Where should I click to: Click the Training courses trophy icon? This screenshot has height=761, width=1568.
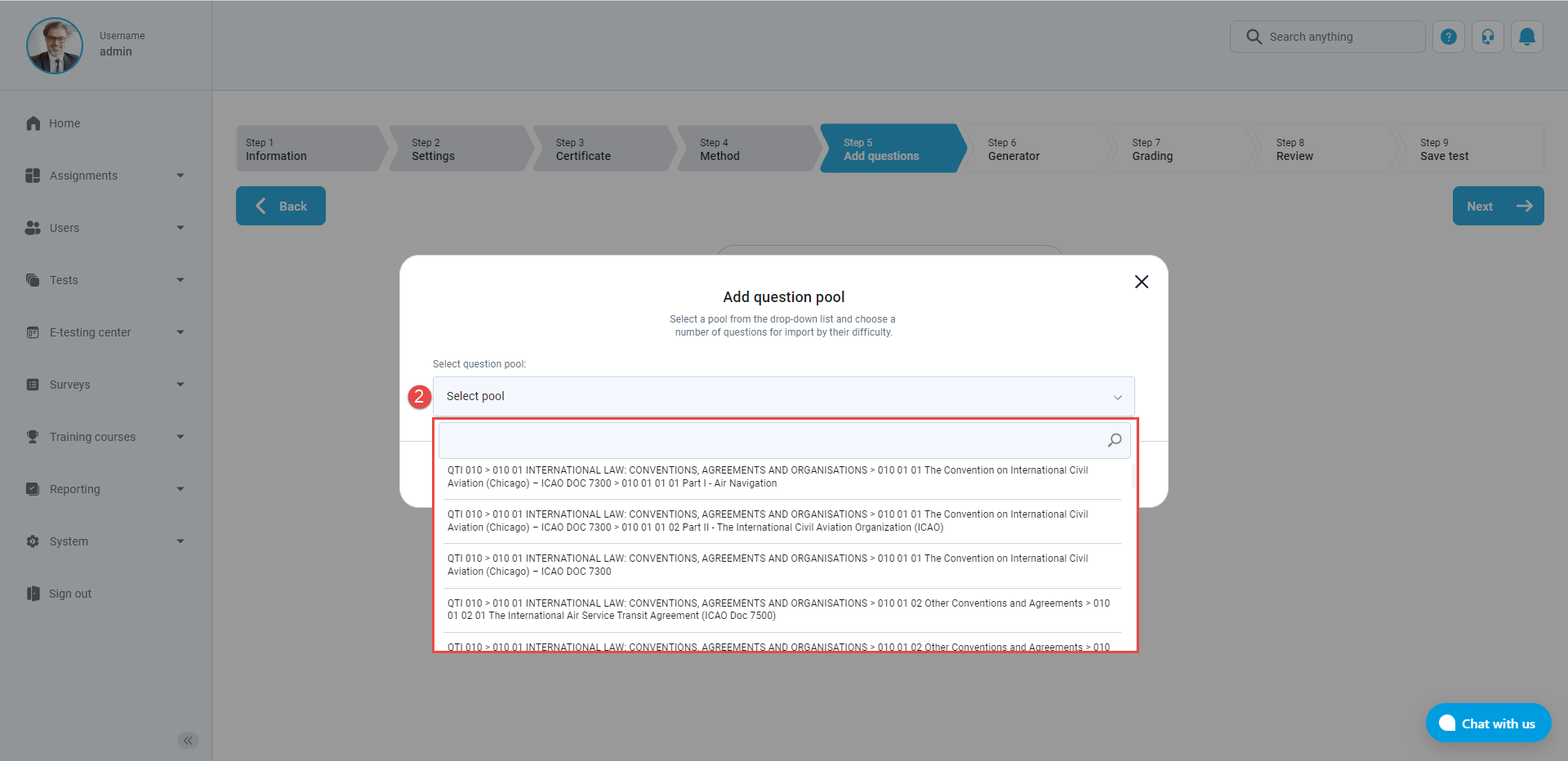pos(33,437)
